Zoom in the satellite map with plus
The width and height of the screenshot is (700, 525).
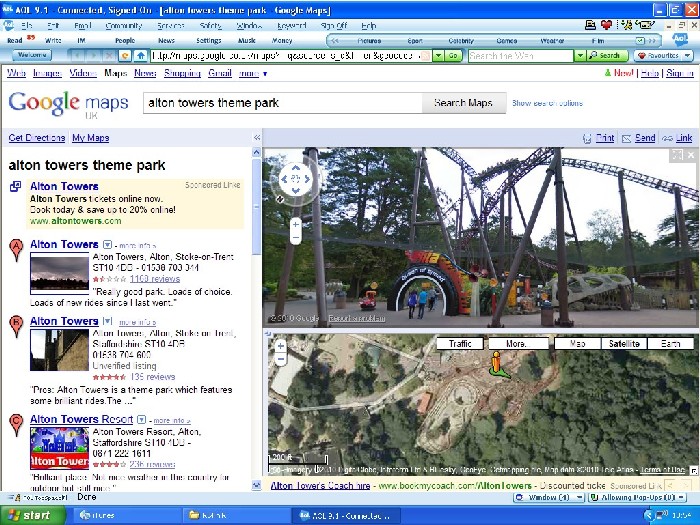click(x=281, y=346)
